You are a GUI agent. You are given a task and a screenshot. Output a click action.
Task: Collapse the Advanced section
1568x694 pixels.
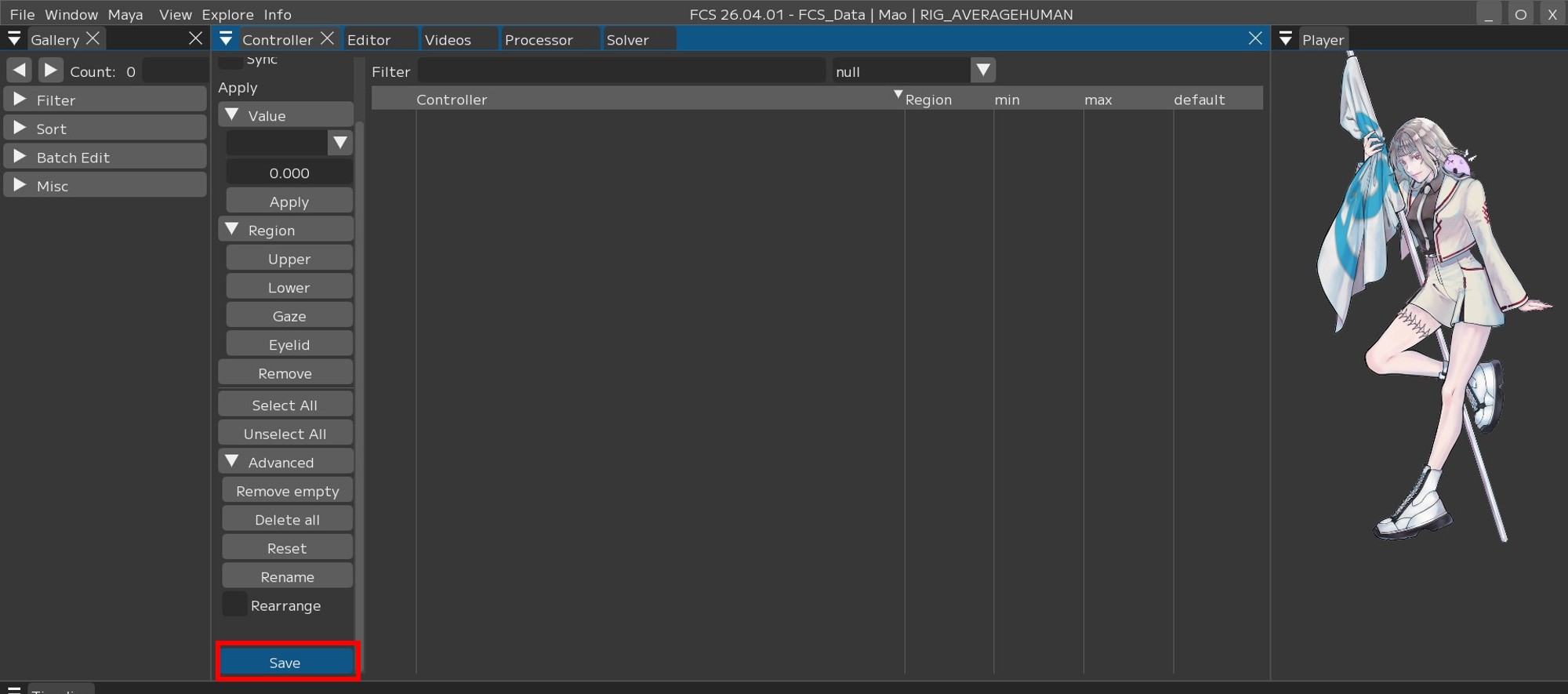pos(232,462)
